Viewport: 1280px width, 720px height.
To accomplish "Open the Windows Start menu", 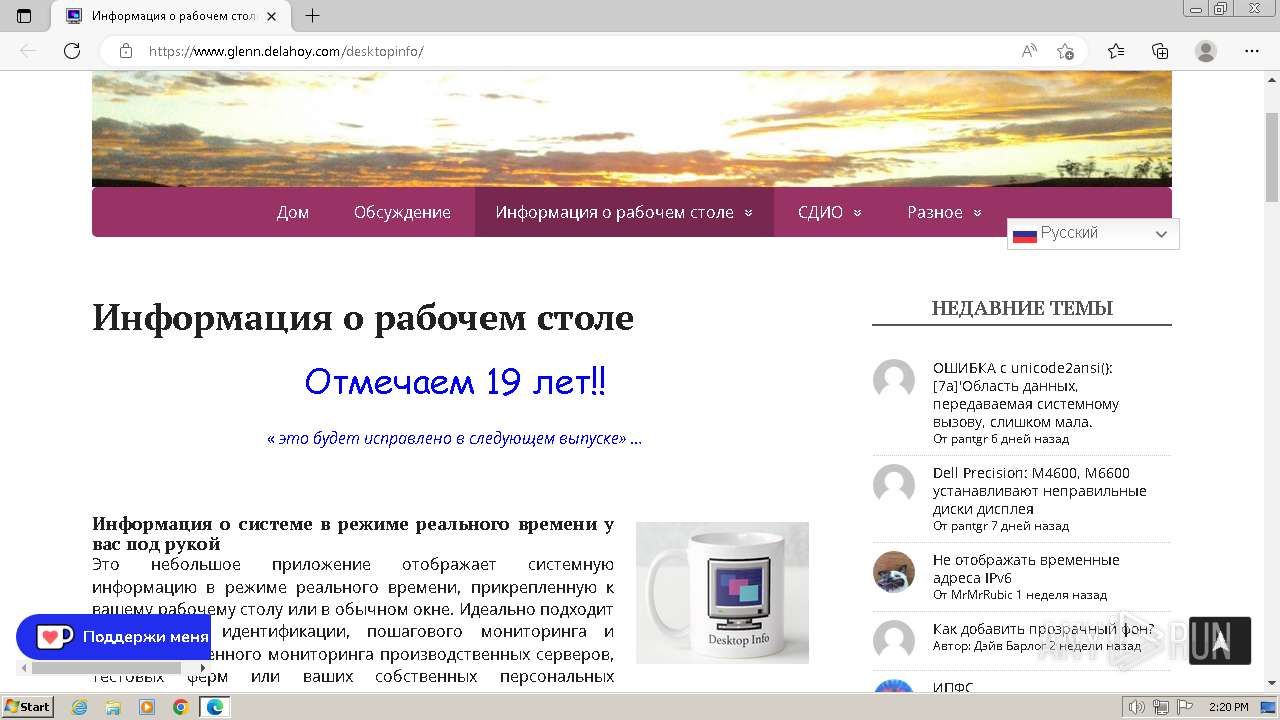I will coord(27,707).
